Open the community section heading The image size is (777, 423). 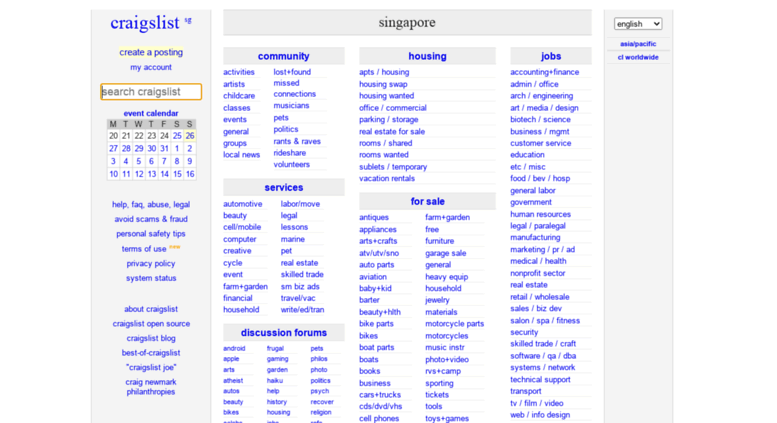(x=283, y=56)
